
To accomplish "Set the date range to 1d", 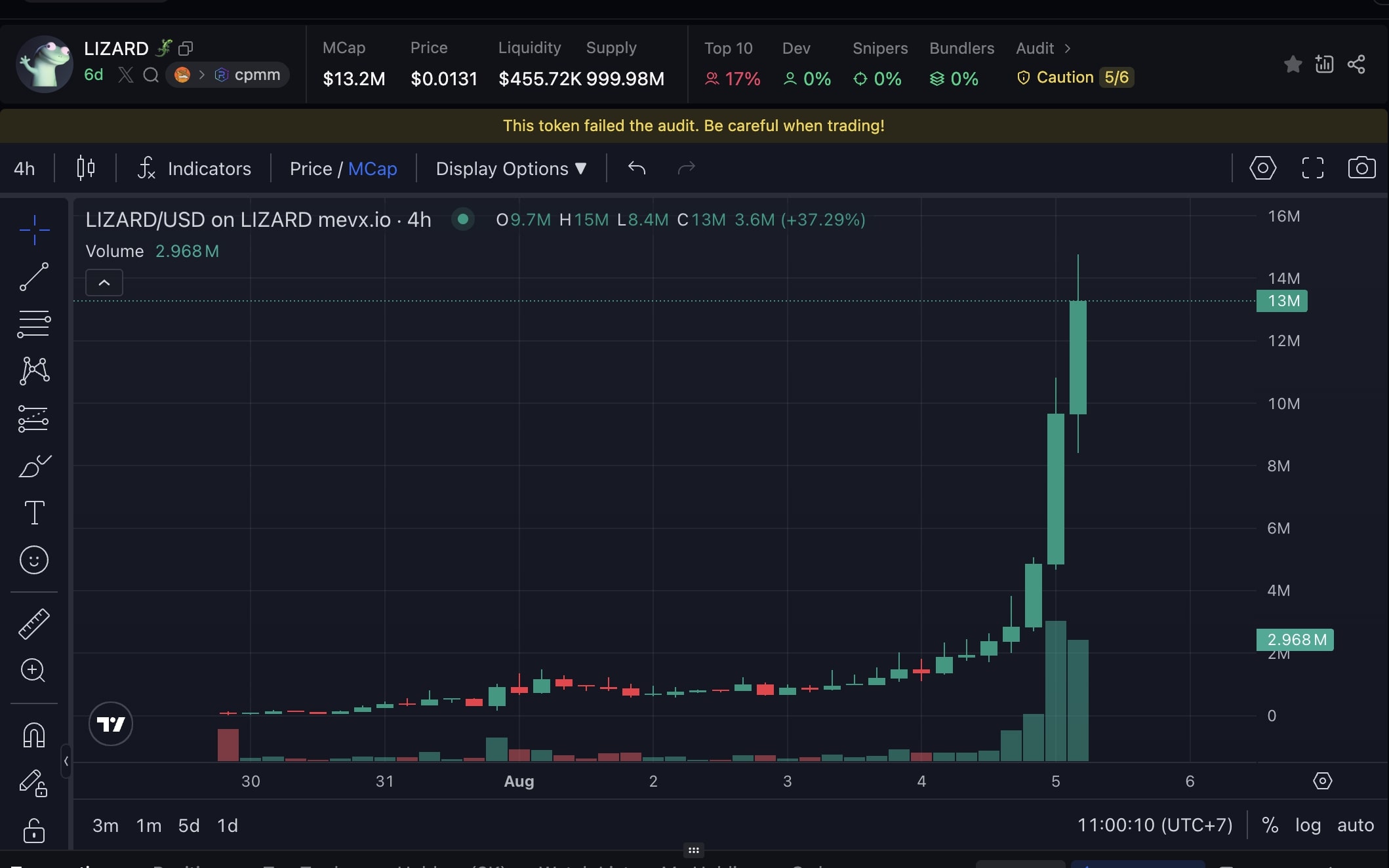I will coord(228,825).
